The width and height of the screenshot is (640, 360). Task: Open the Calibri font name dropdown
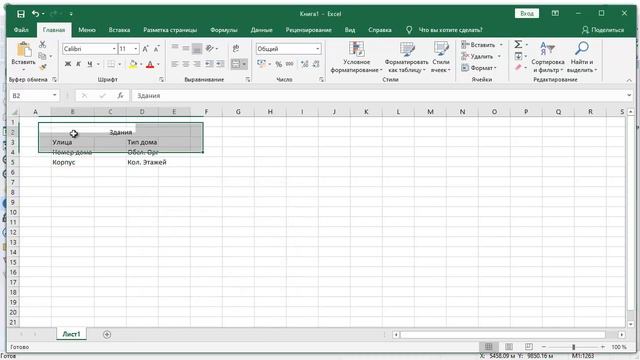[114, 49]
